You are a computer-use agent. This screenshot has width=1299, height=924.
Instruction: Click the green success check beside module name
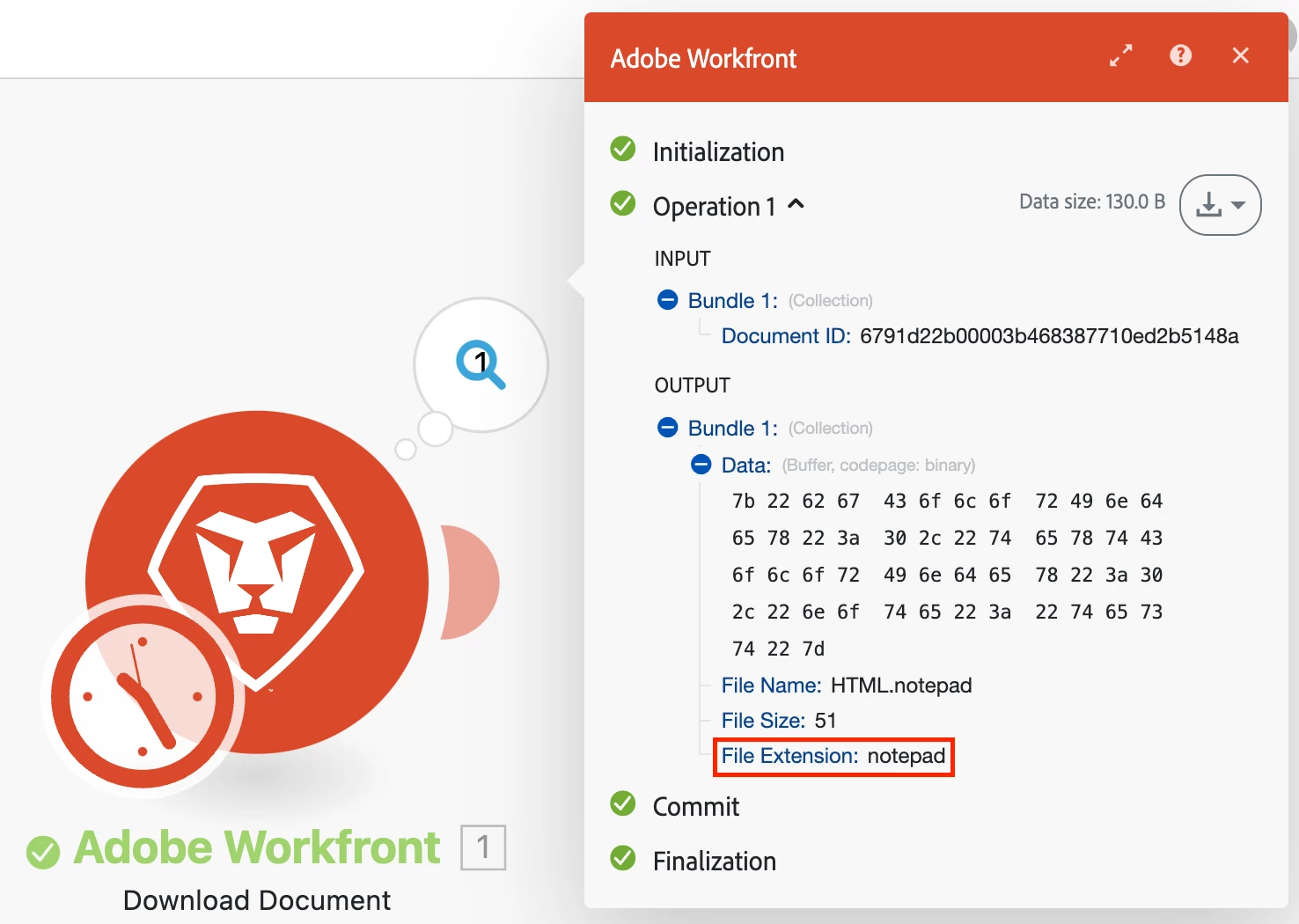click(43, 852)
